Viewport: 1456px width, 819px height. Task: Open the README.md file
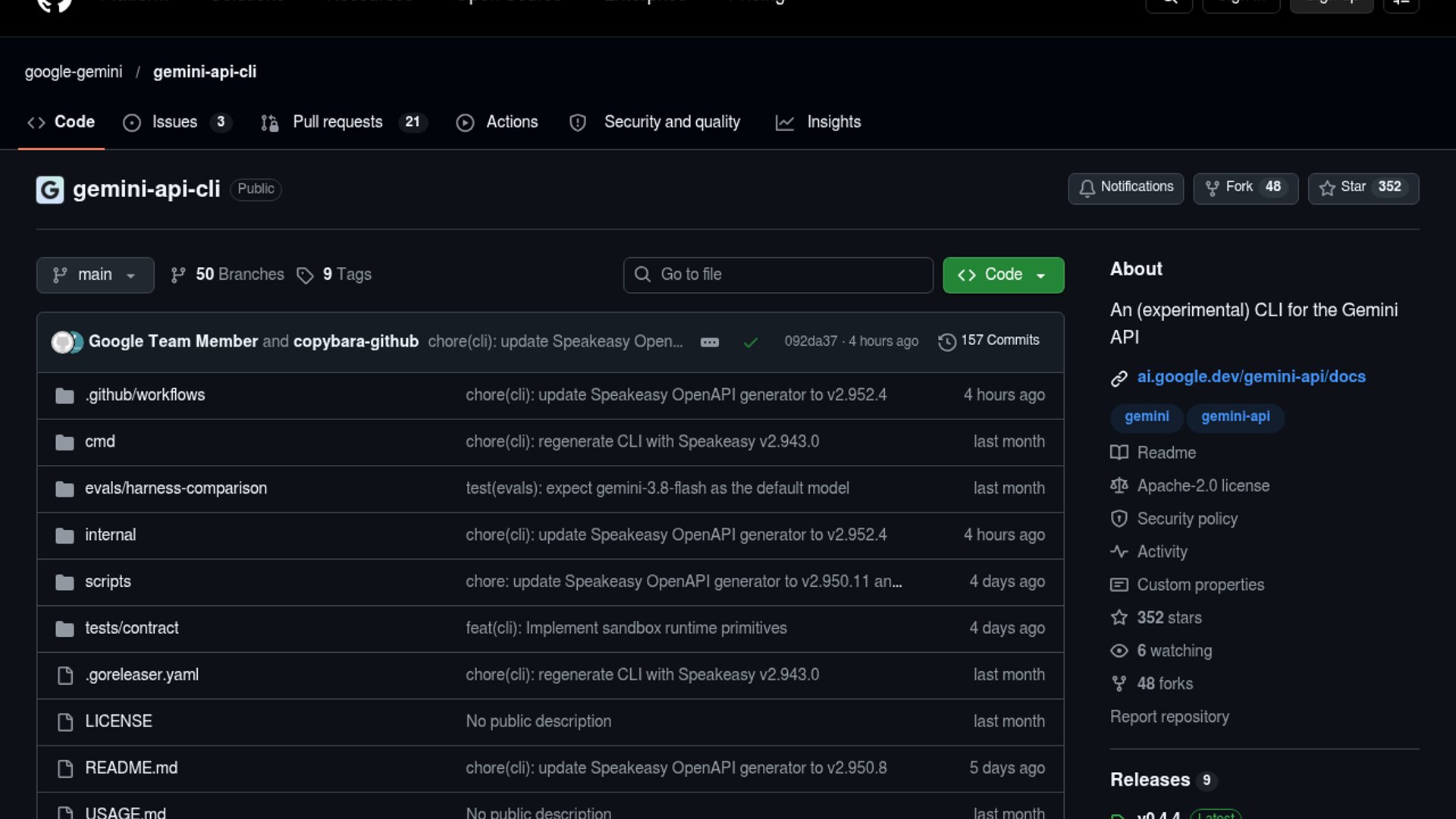click(x=131, y=768)
